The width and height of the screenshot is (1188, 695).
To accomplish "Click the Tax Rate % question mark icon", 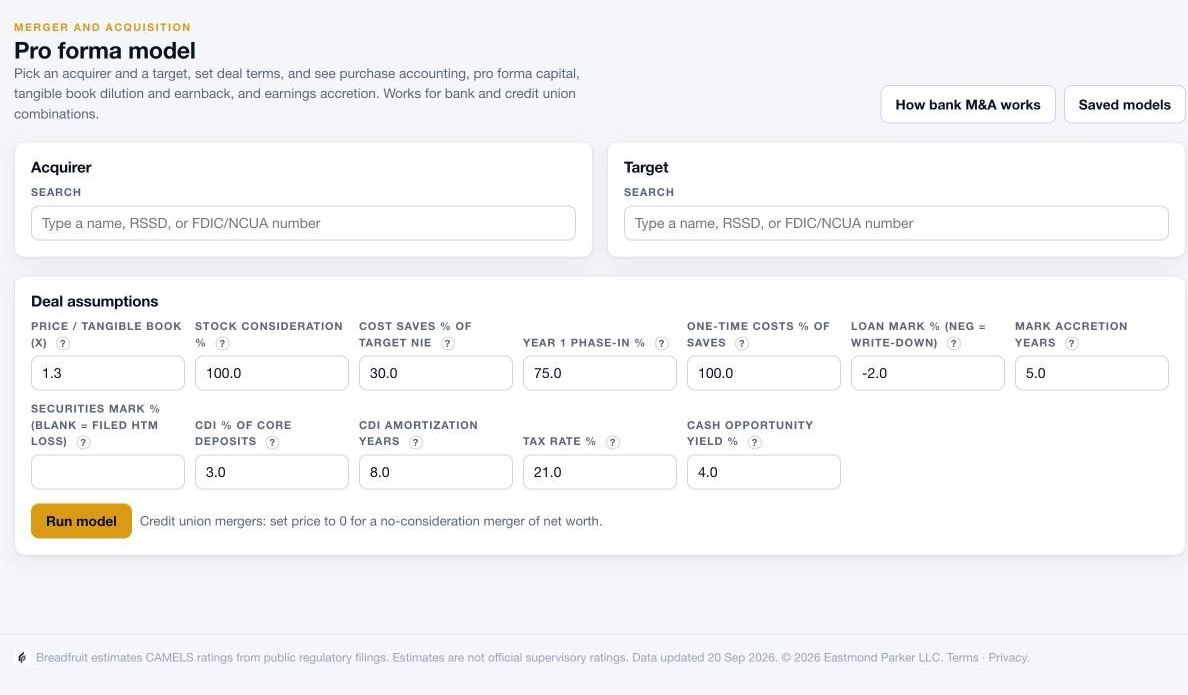I will coord(613,442).
